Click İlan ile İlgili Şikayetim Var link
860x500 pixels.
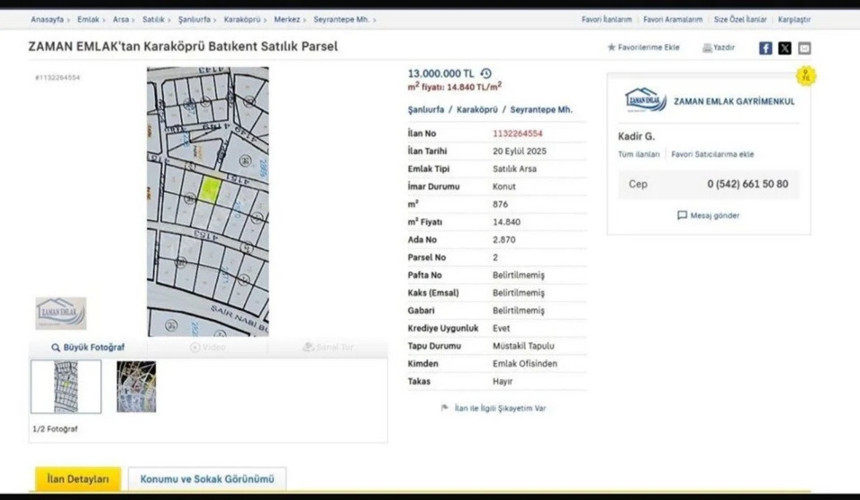500,408
